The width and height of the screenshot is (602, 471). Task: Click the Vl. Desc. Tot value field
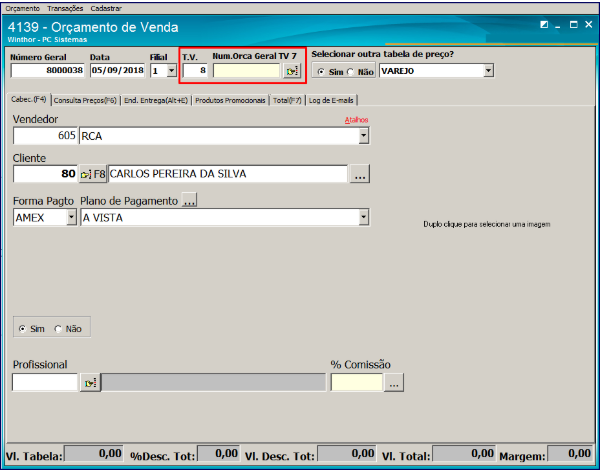tap(346, 454)
